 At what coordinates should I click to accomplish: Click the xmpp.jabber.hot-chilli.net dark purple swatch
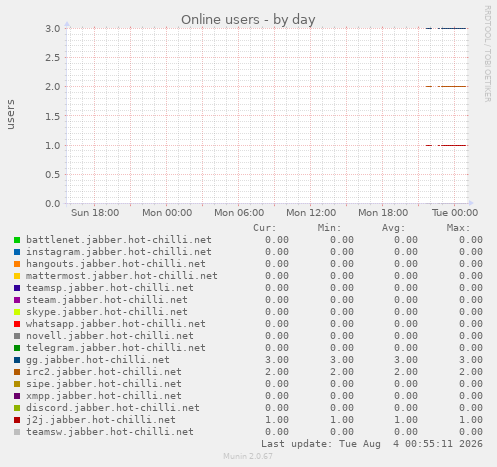[x=17, y=396]
